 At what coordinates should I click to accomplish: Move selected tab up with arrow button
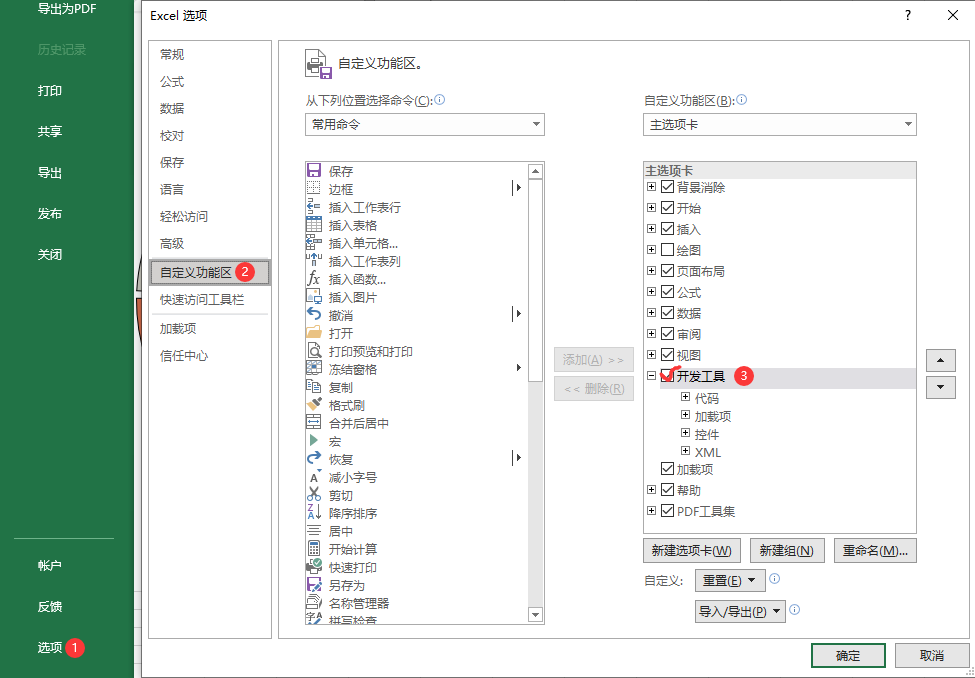point(941,360)
